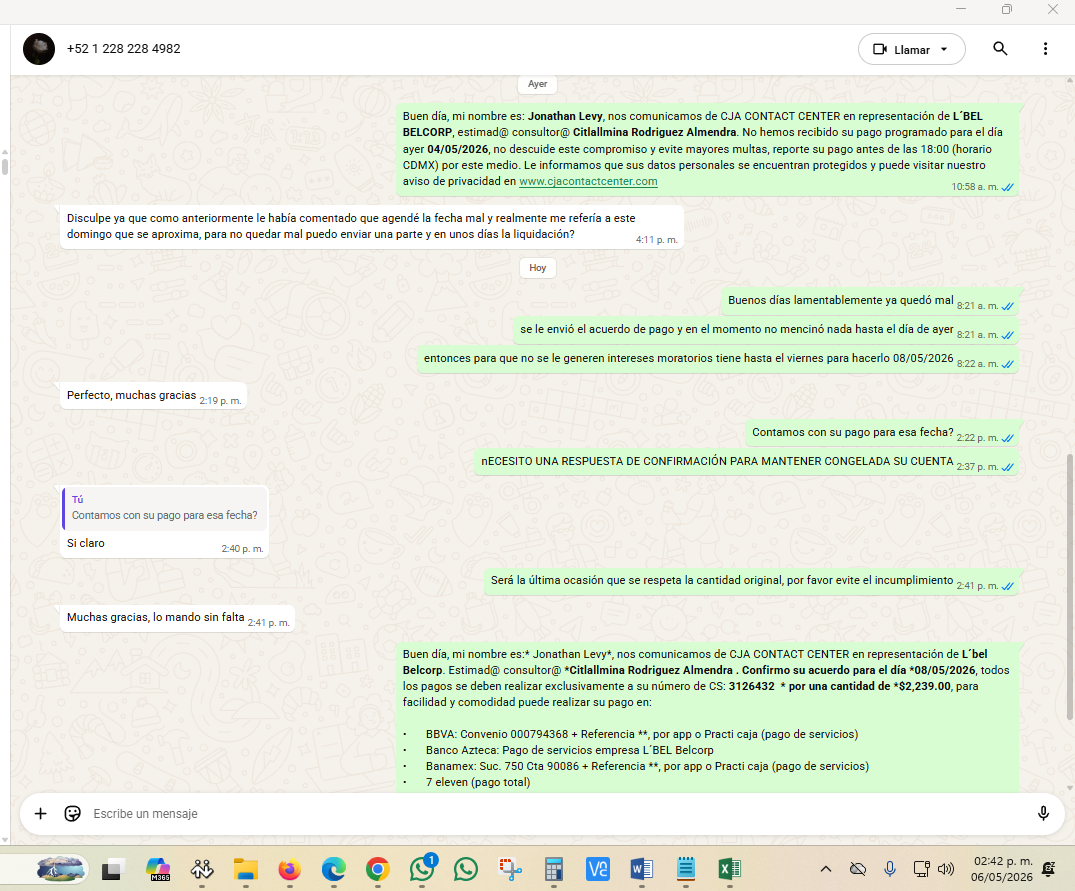
Task: Click the microphone voice message icon
Action: click(x=1043, y=814)
